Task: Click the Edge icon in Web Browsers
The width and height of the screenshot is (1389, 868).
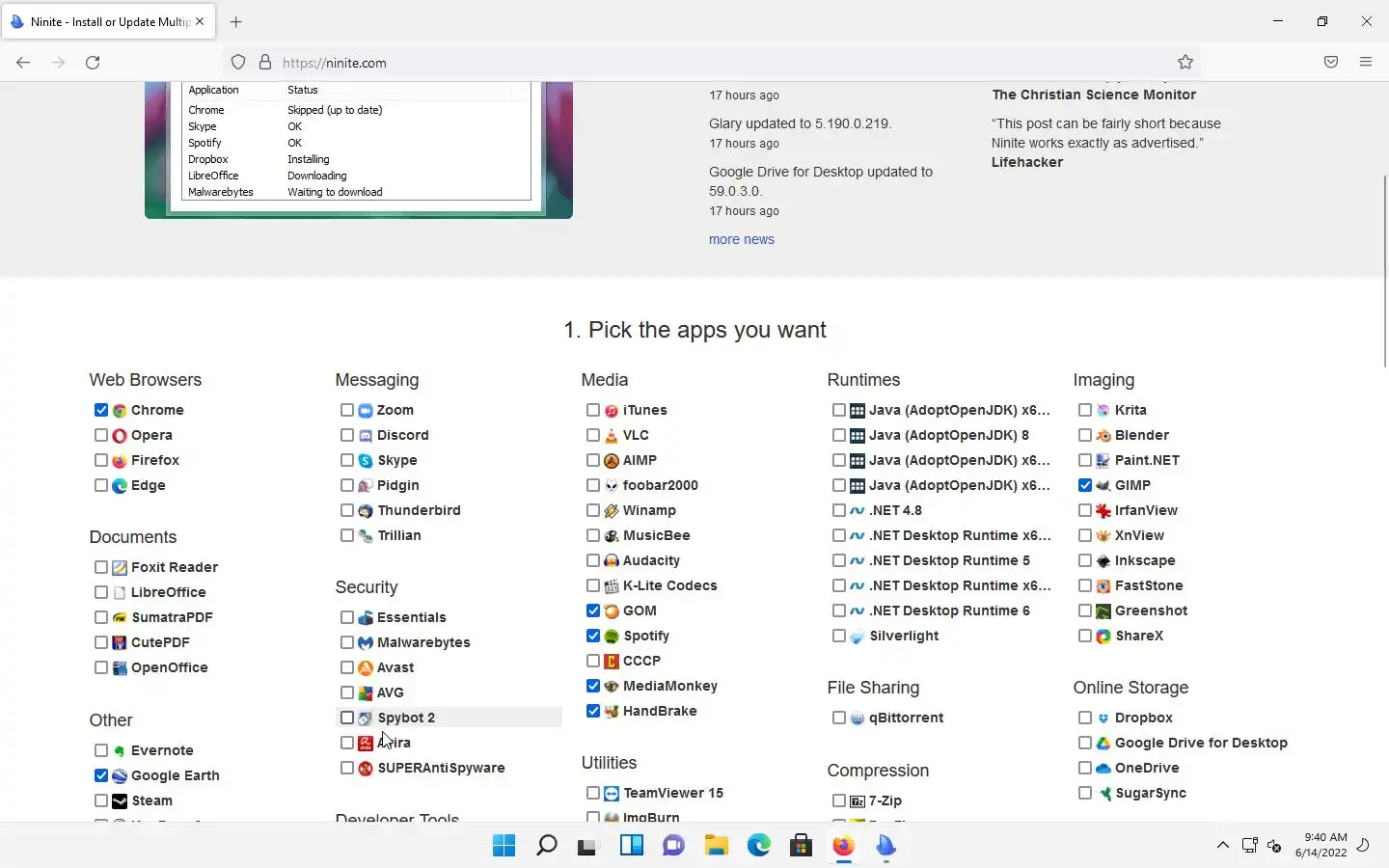Action: (120, 485)
